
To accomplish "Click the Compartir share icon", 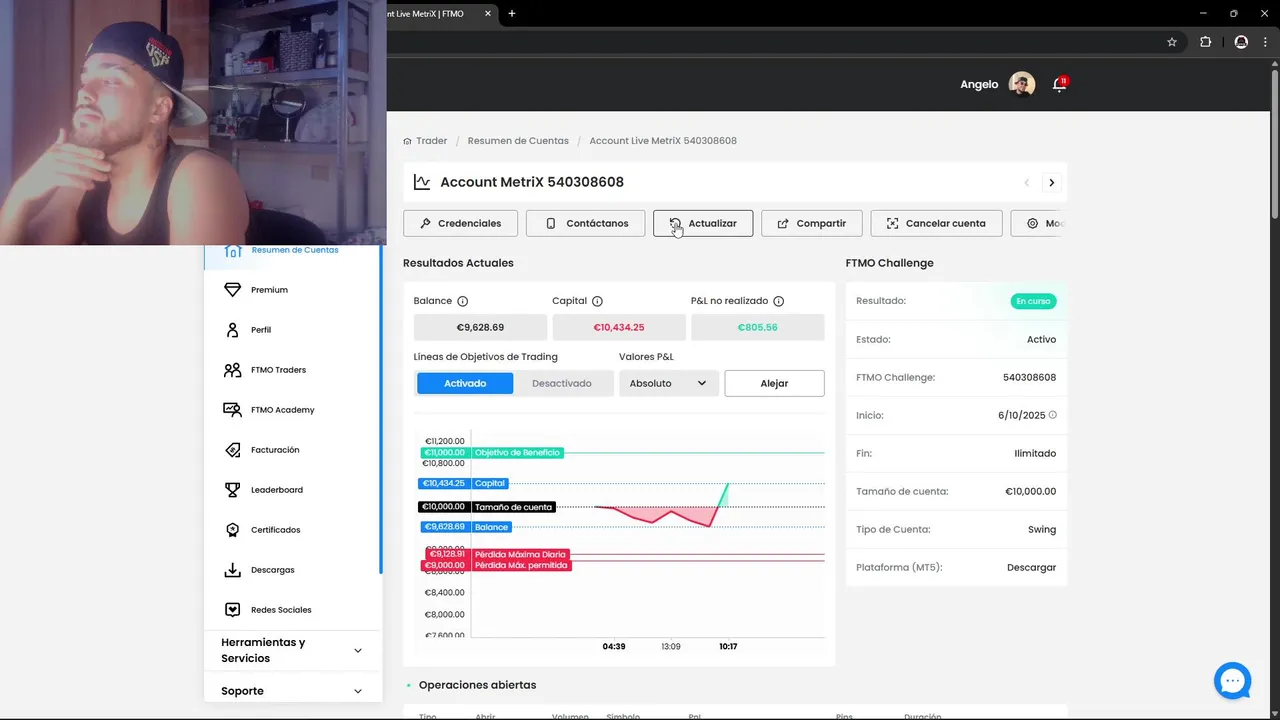I will click(783, 224).
